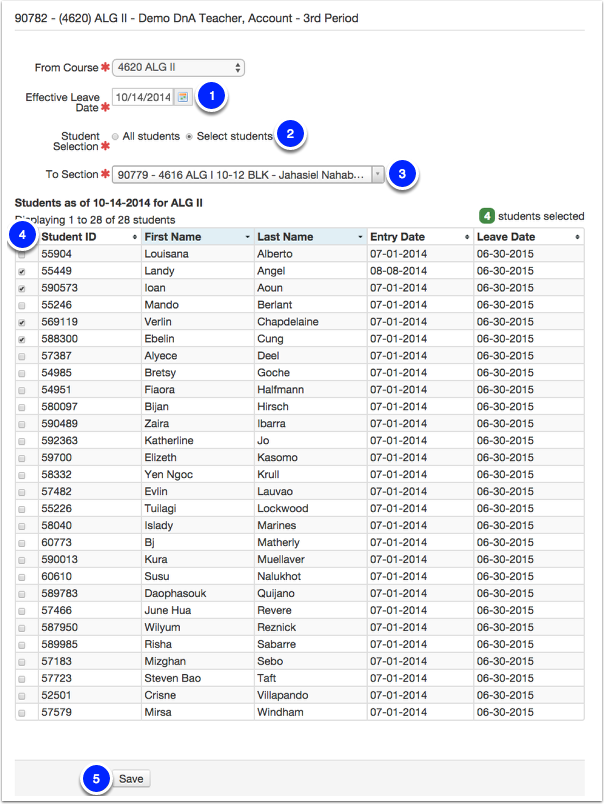Click student ID 587950 cell

[90, 627]
